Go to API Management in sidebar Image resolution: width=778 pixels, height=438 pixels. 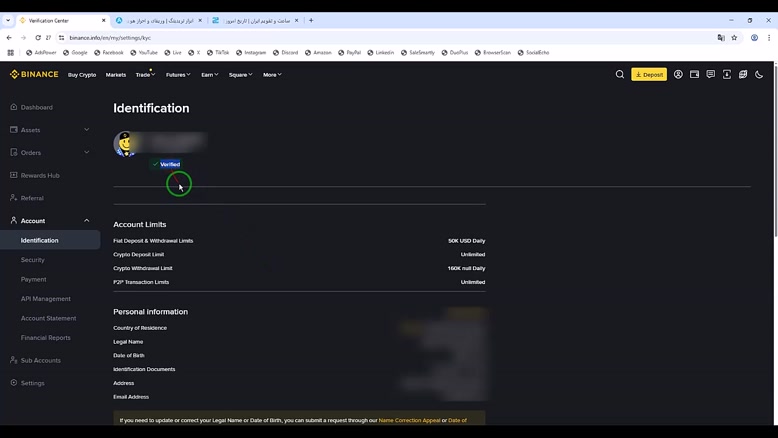(46, 299)
